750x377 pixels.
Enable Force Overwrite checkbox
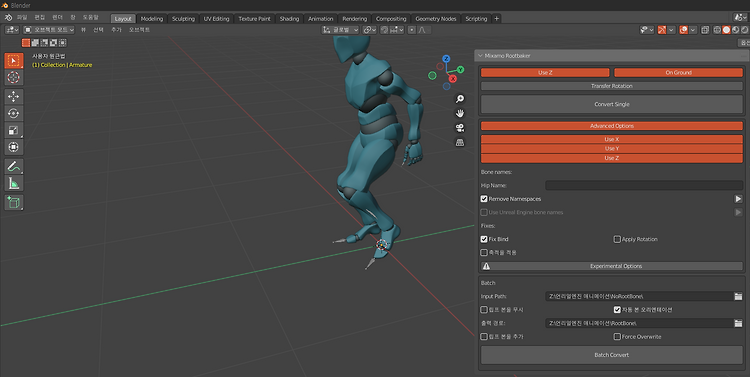pyautogui.click(x=617, y=336)
